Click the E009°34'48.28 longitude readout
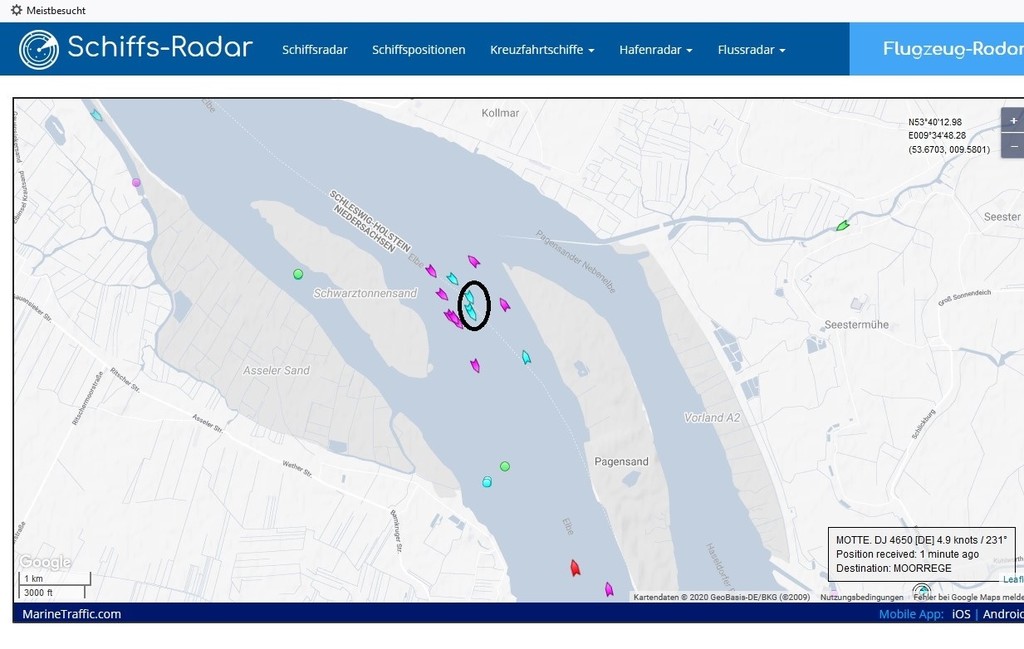Image resolution: width=1024 pixels, height=649 pixels. [x=936, y=136]
